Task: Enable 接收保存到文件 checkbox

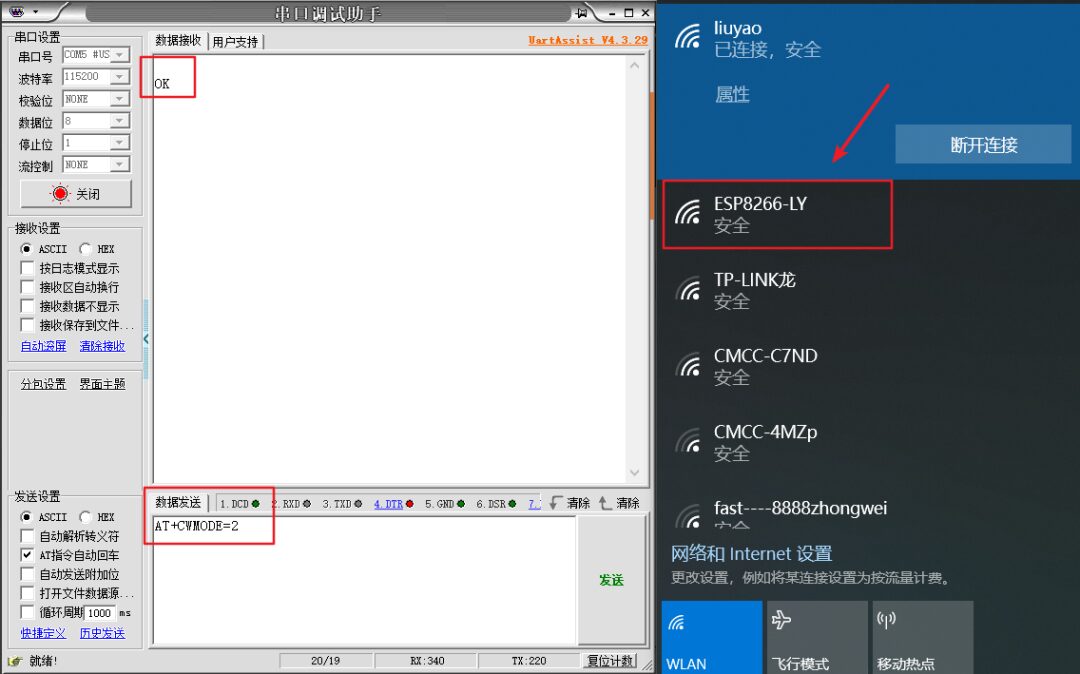Action: coord(28,325)
